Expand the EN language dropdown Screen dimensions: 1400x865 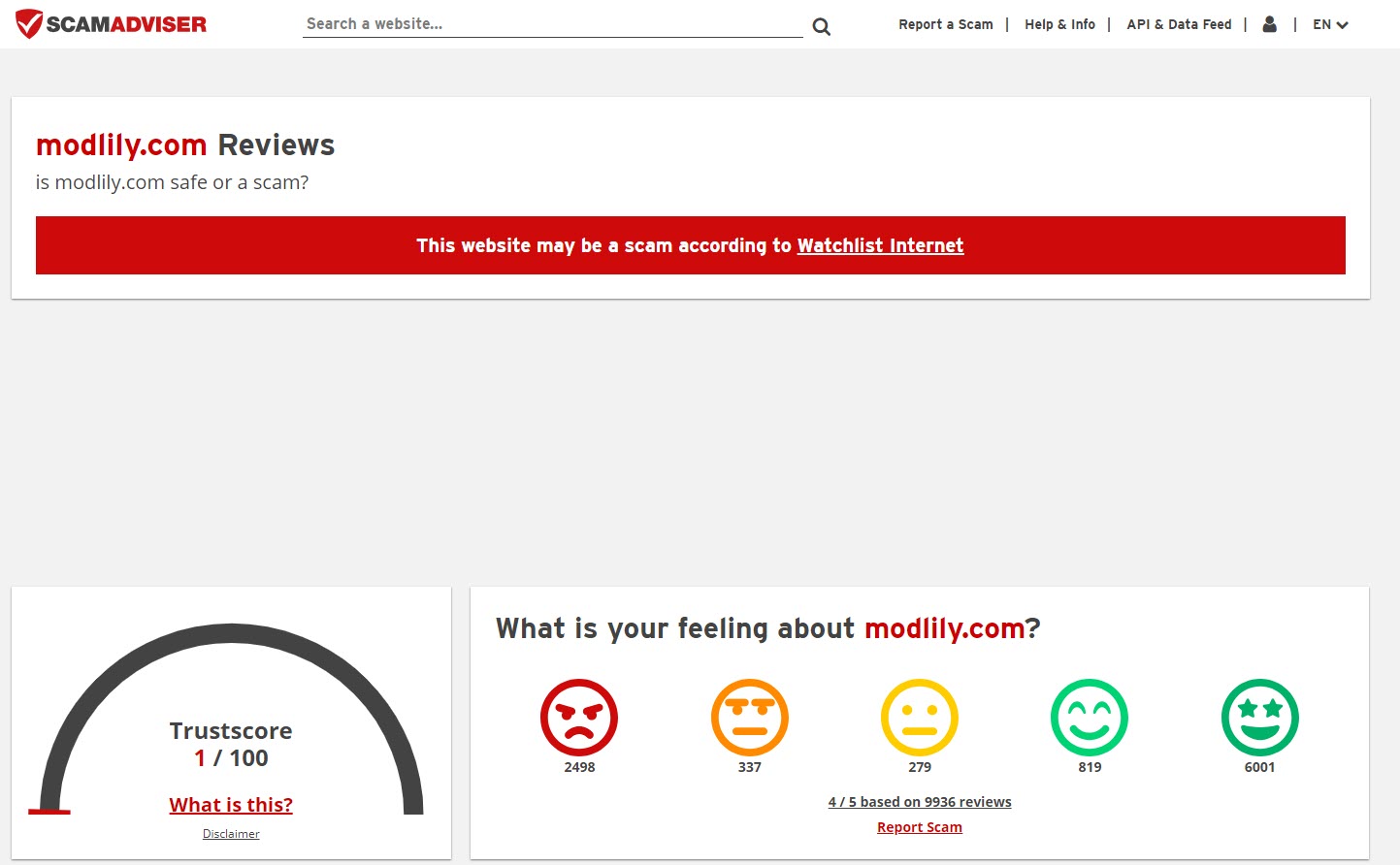point(1330,24)
